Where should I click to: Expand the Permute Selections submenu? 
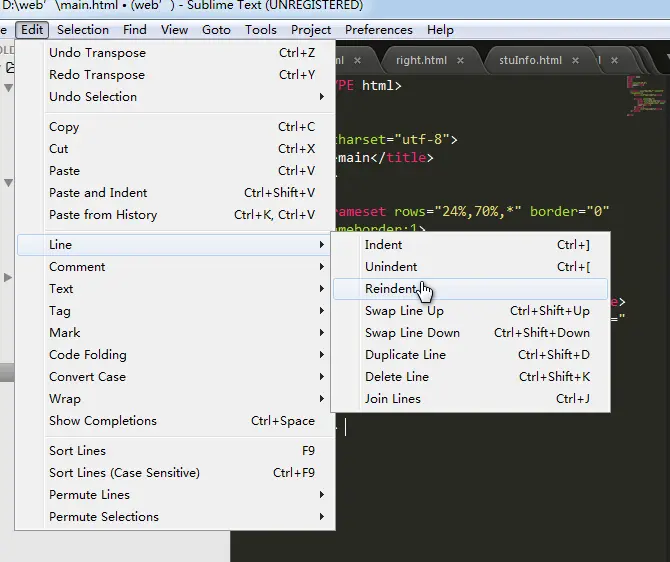175,517
